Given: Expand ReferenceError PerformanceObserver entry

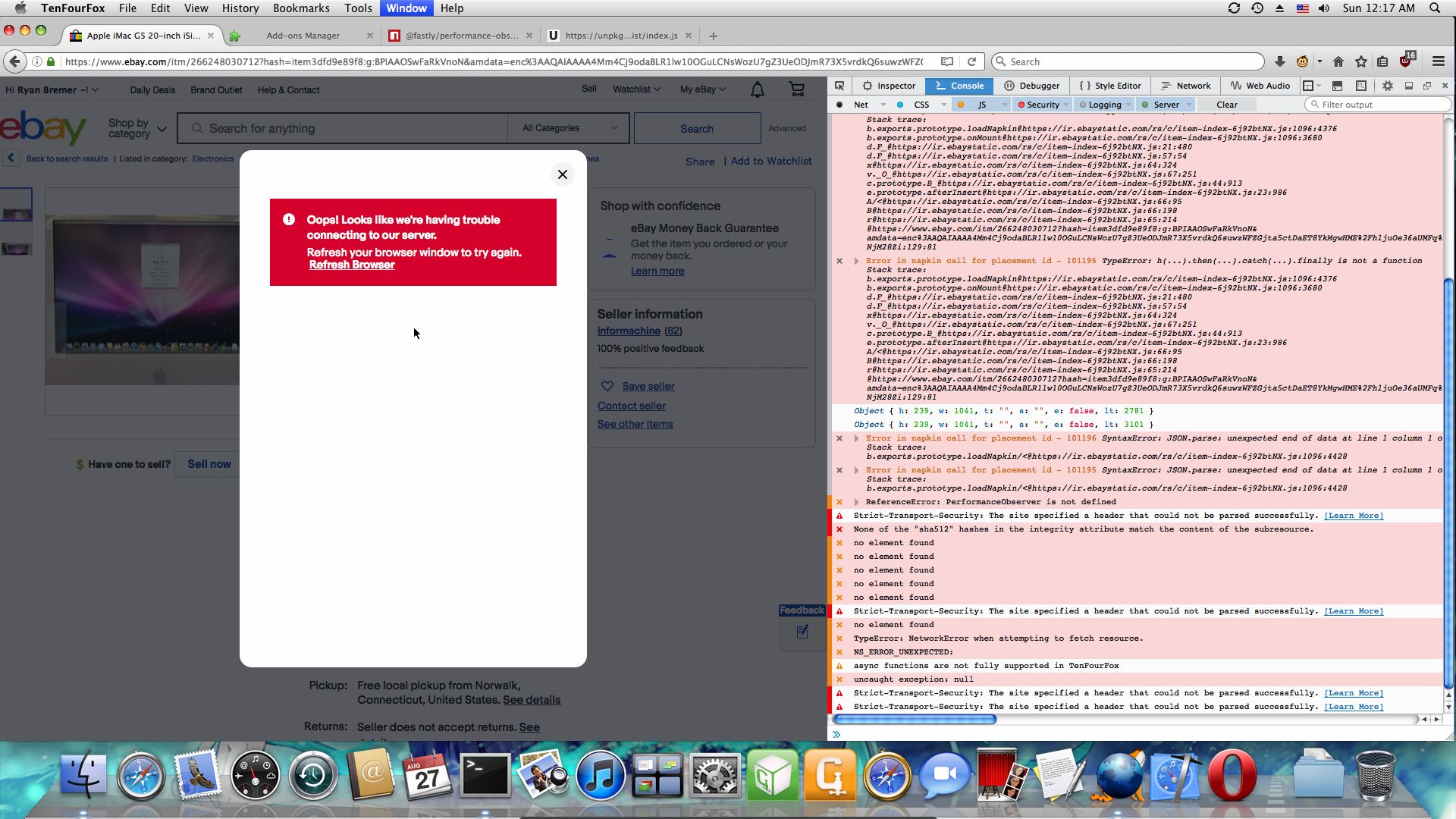Looking at the screenshot, I should [x=856, y=502].
